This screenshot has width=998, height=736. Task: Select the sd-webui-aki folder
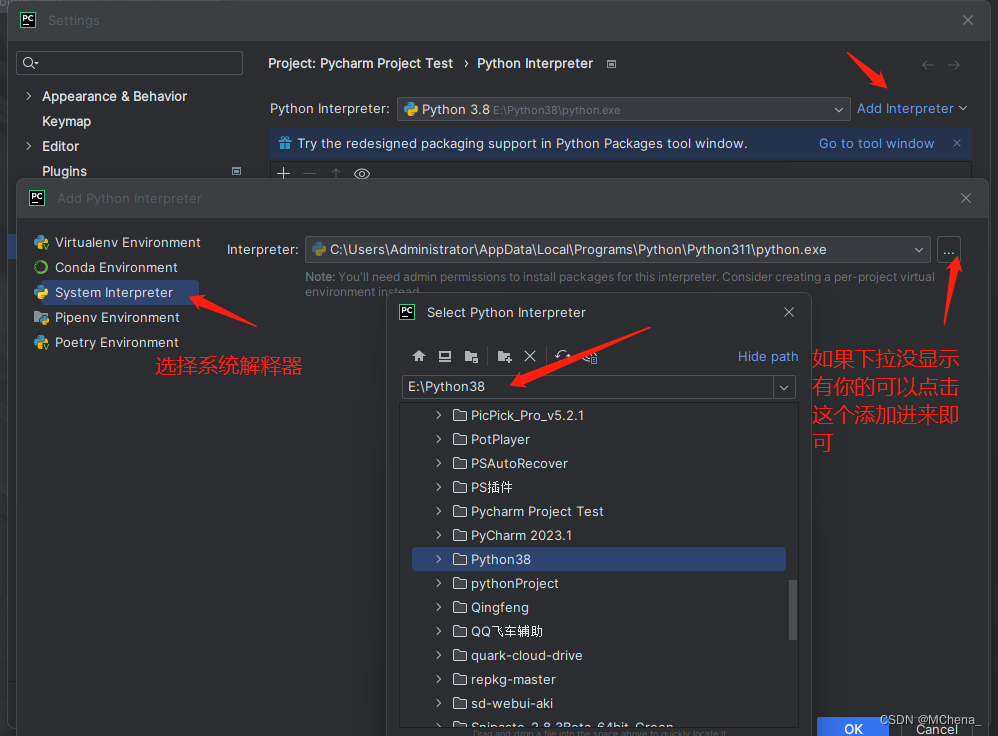[512, 704]
